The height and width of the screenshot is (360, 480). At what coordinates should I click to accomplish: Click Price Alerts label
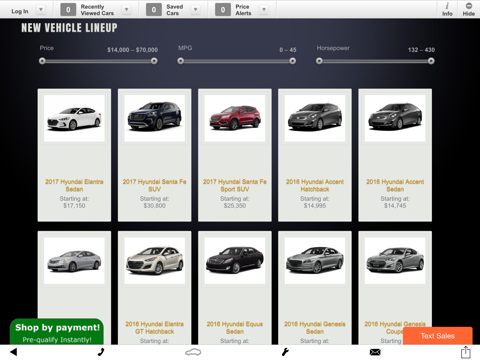(243, 10)
